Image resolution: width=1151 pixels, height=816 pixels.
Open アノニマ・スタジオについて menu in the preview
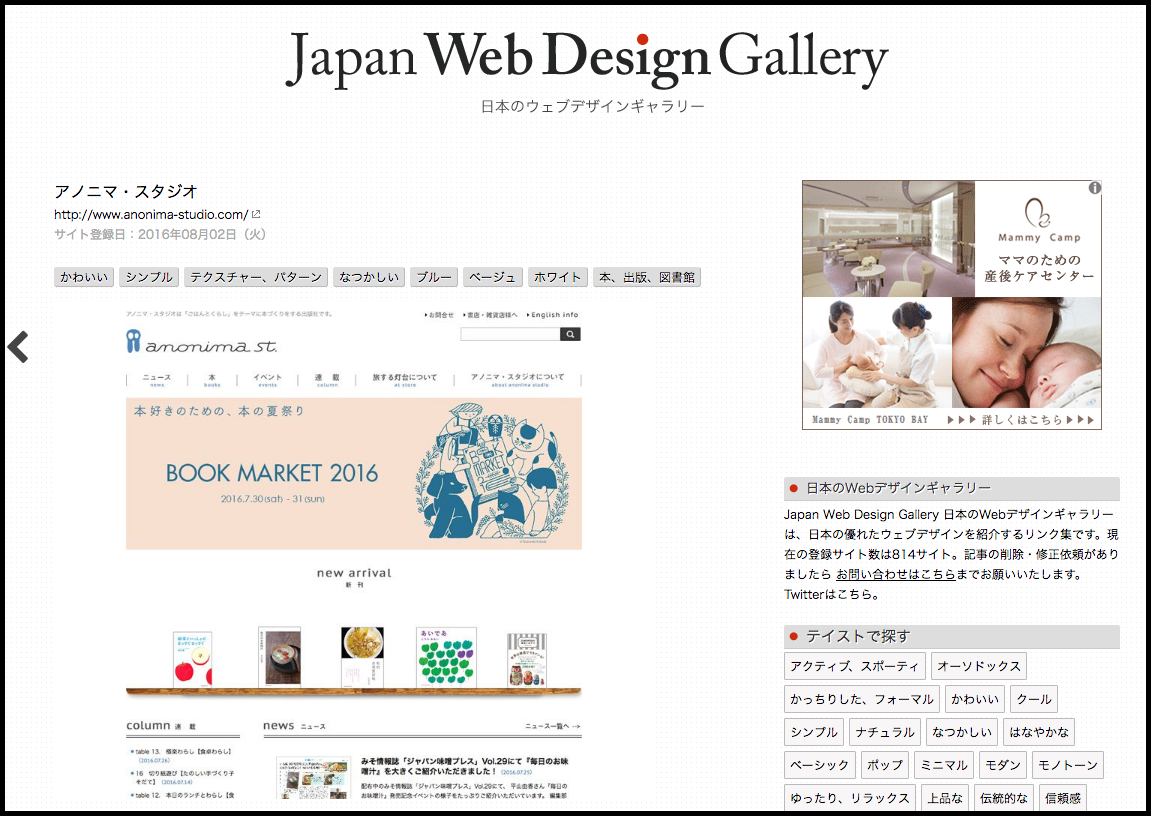[518, 379]
